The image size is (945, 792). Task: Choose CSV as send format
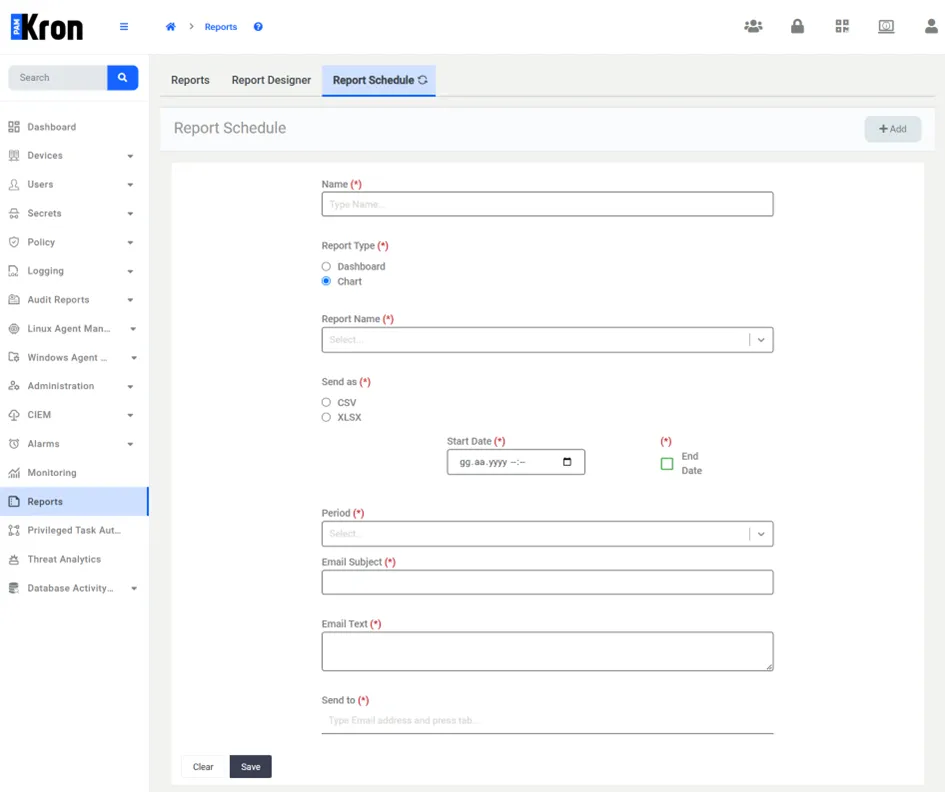(326, 402)
